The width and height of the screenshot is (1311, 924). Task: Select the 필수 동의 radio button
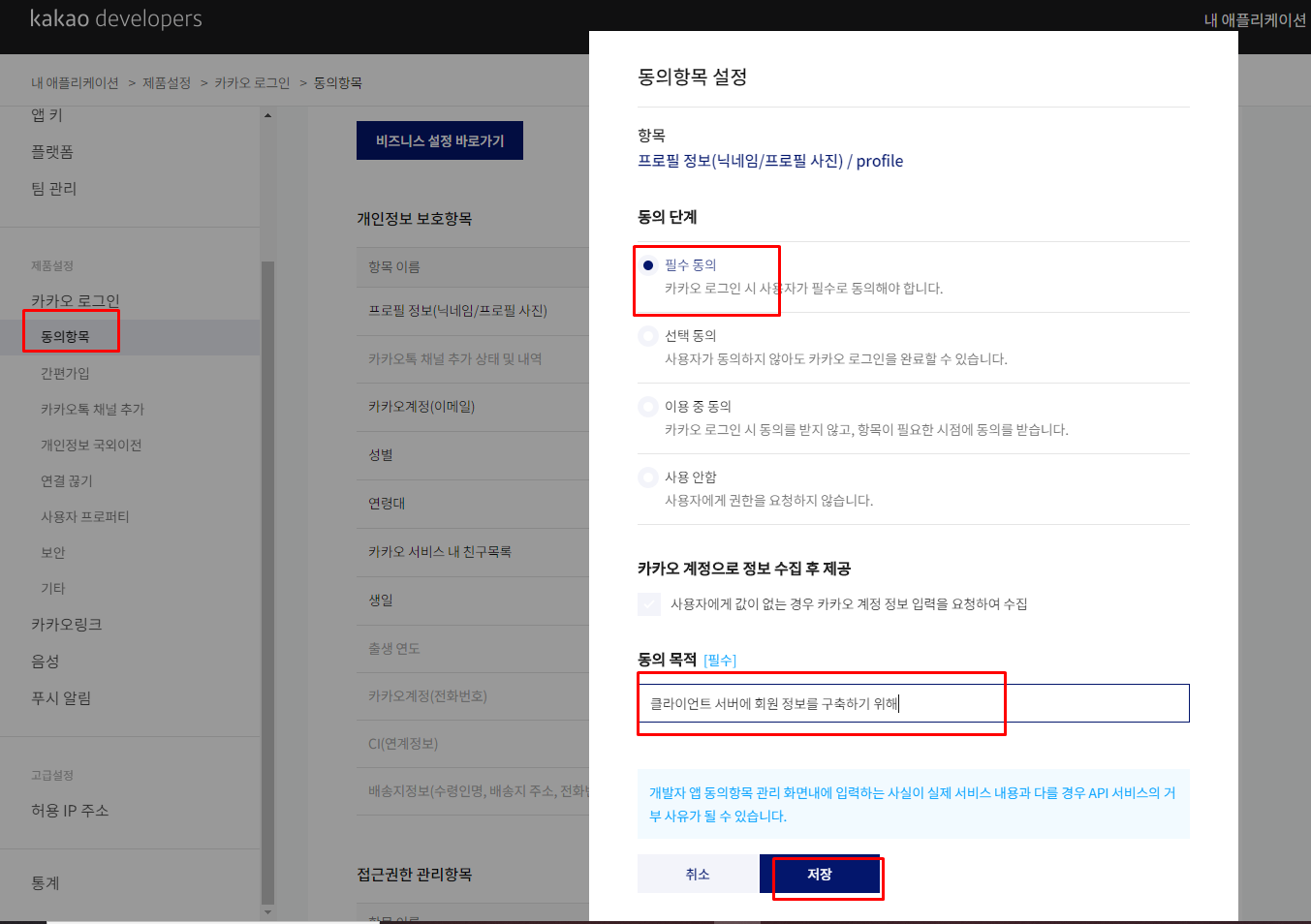tap(648, 265)
